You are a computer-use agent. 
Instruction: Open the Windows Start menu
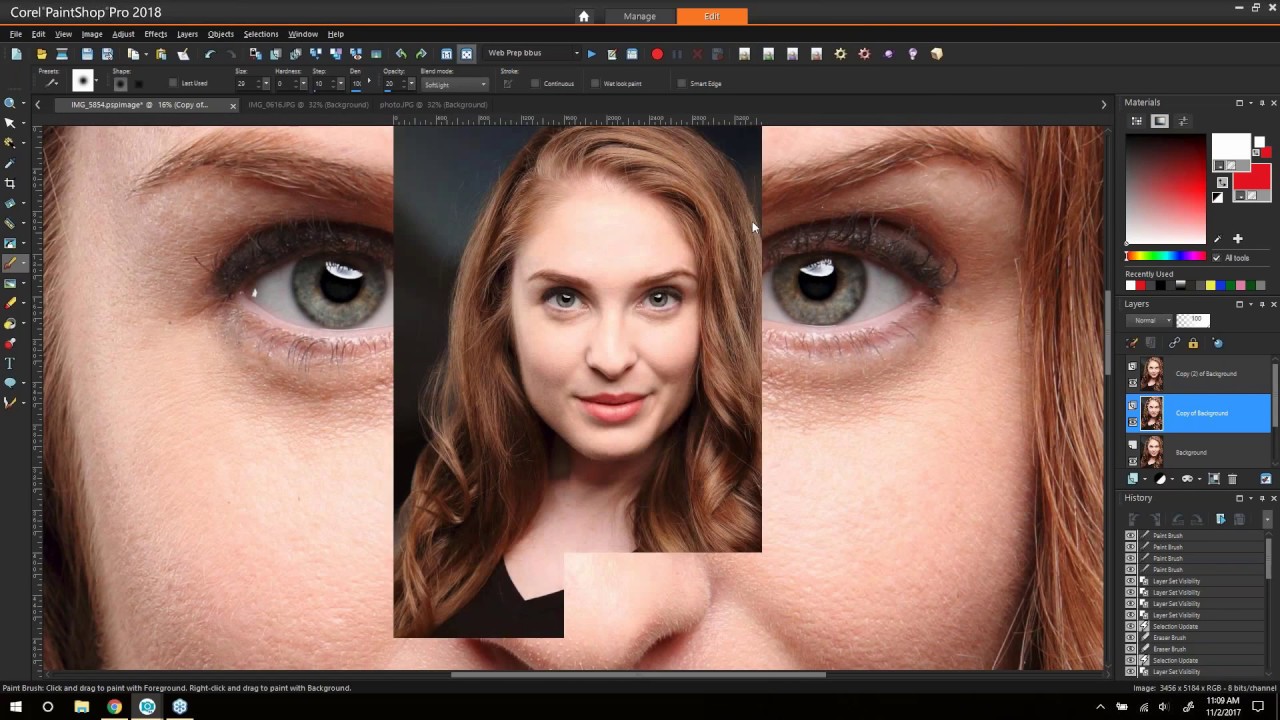[15, 707]
